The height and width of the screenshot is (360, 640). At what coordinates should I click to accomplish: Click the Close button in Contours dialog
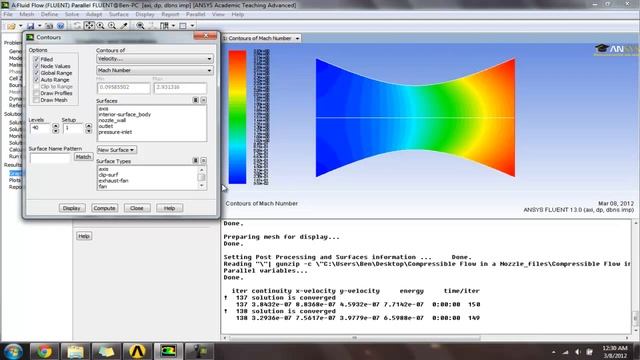tap(137, 208)
